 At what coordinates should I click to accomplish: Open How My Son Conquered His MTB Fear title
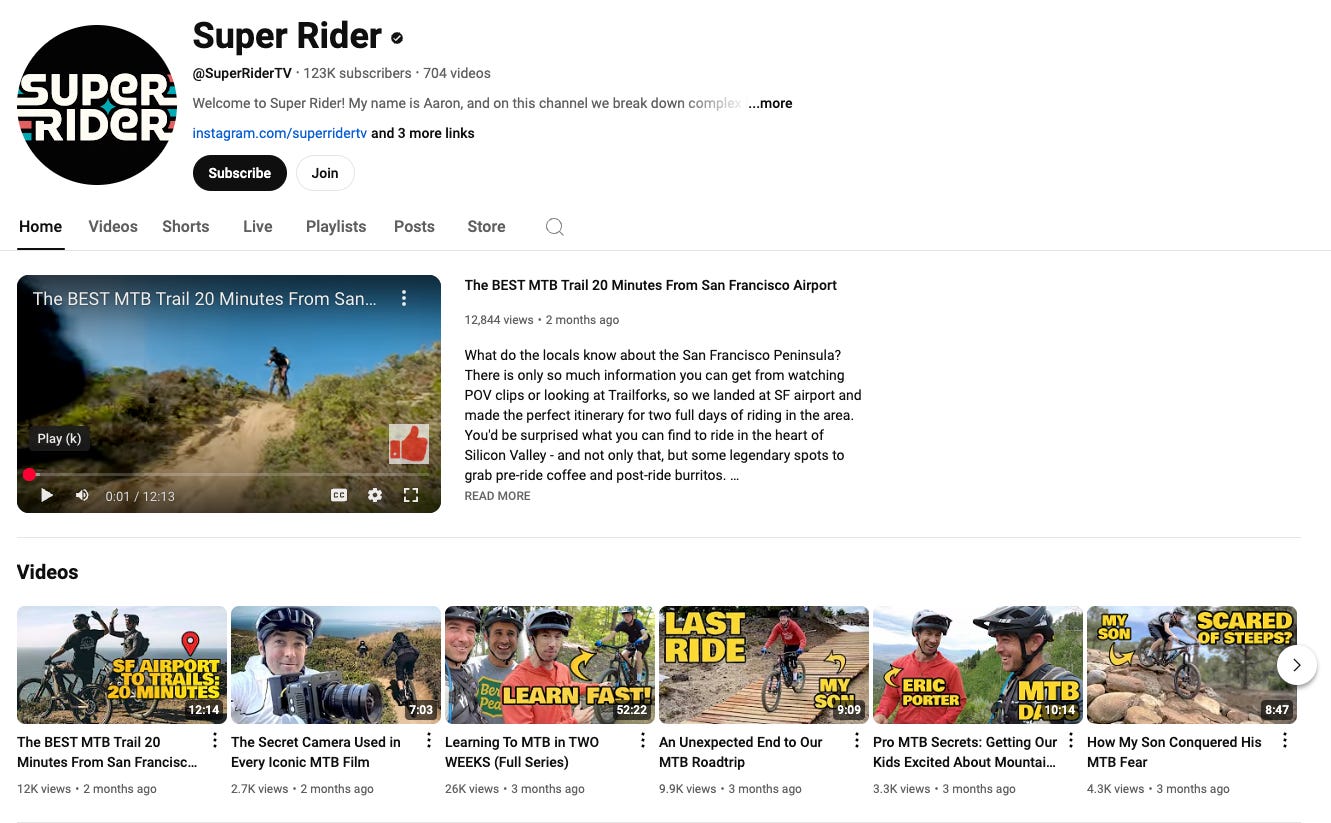coord(1175,752)
